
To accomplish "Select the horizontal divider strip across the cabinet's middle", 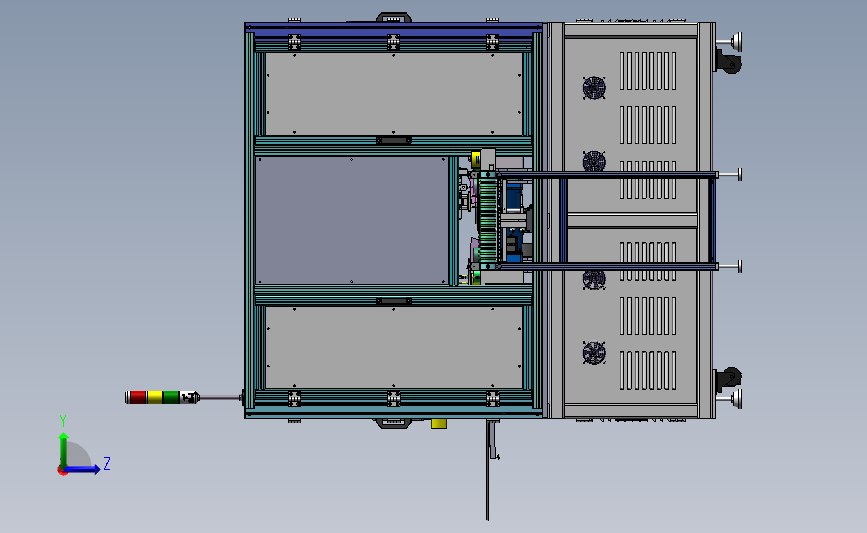I will coord(632,220).
